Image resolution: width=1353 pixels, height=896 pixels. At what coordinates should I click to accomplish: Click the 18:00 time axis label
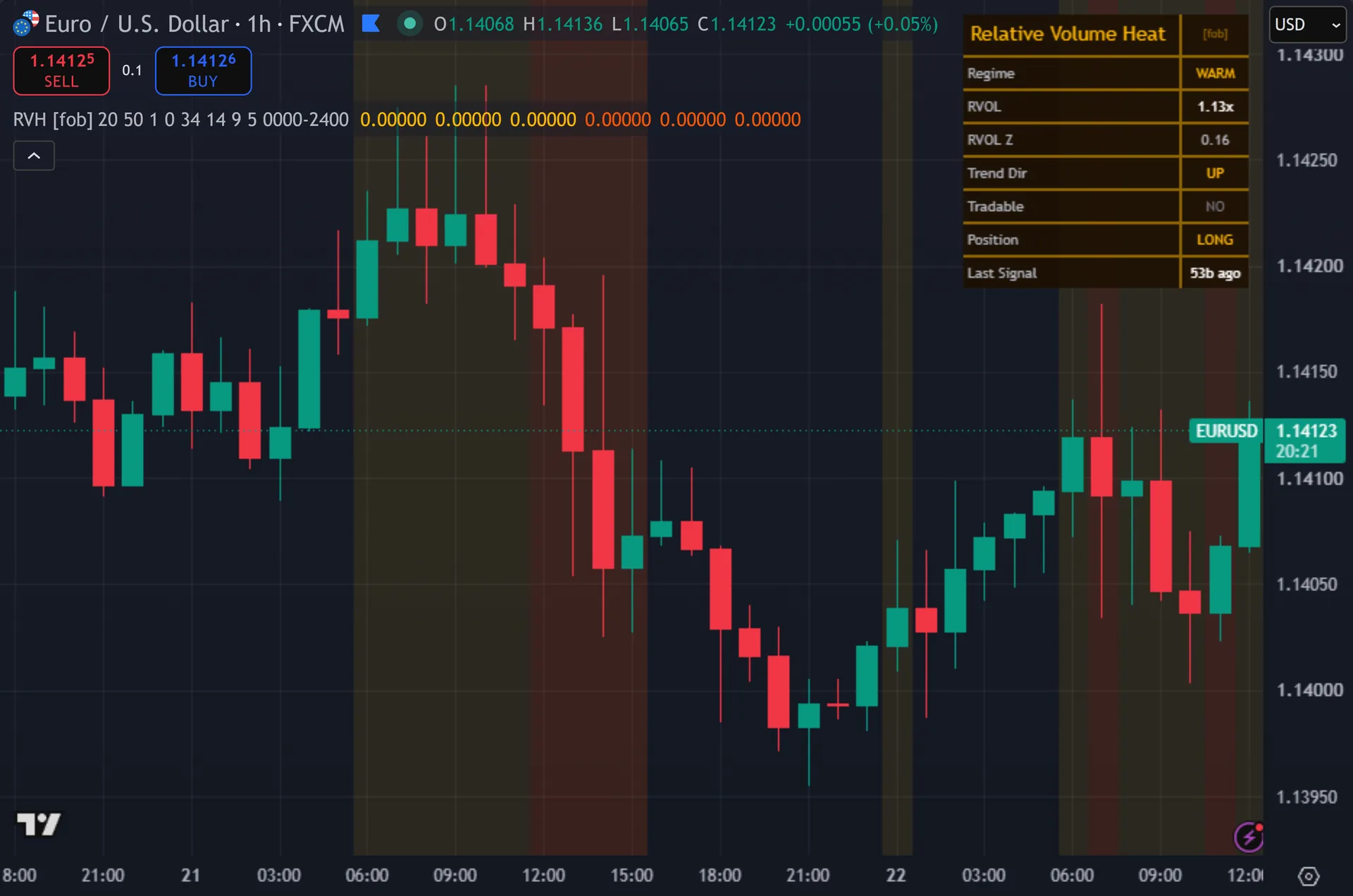click(719, 876)
